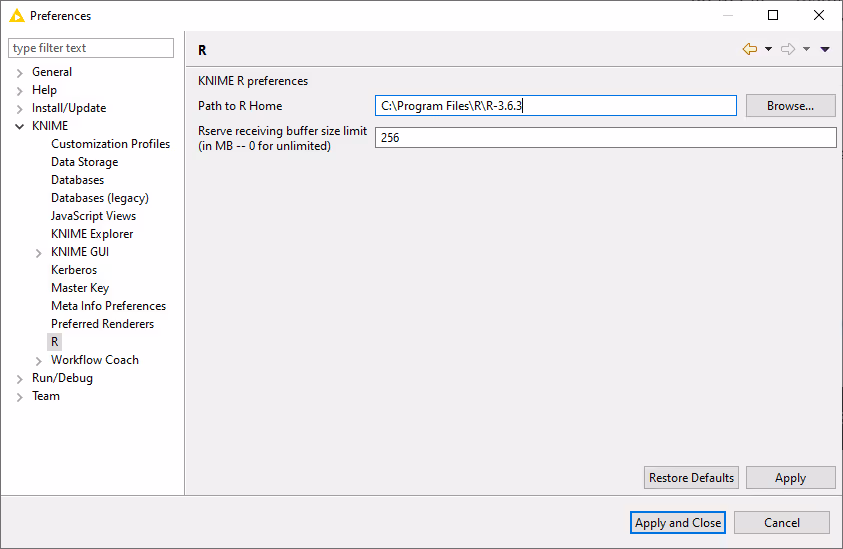Click the Browse button for R Home
Image resolution: width=843 pixels, height=549 pixels.
pyautogui.click(x=790, y=106)
